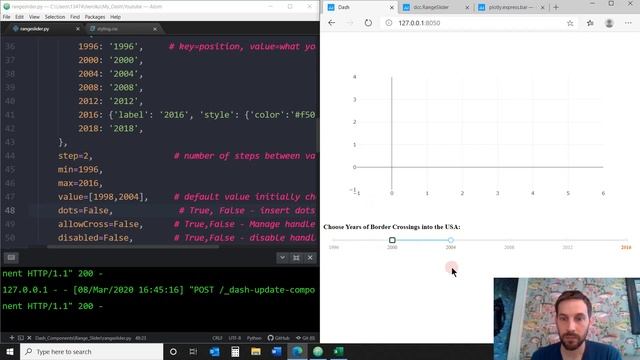Open the browser favorites list icon

click(x=590, y=23)
